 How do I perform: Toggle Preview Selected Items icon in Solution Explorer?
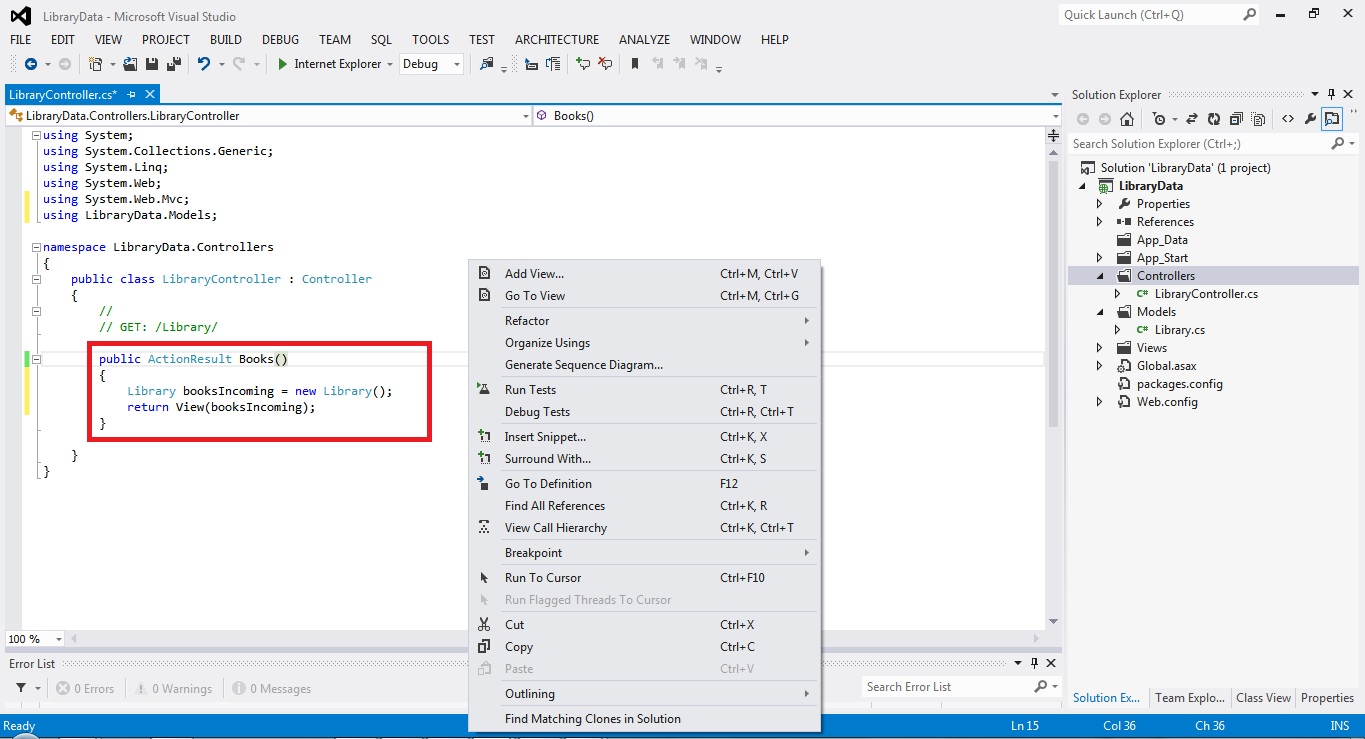pos(1332,119)
